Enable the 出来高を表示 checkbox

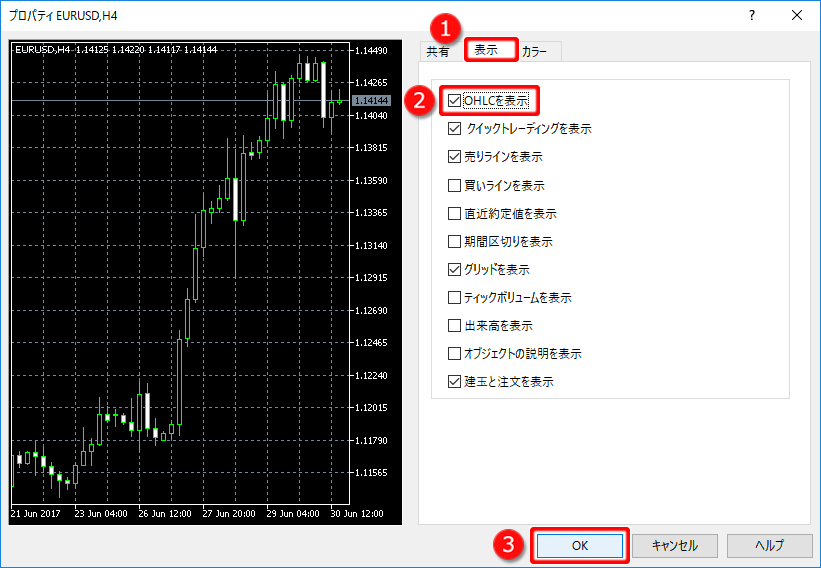pyautogui.click(x=456, y=325)
